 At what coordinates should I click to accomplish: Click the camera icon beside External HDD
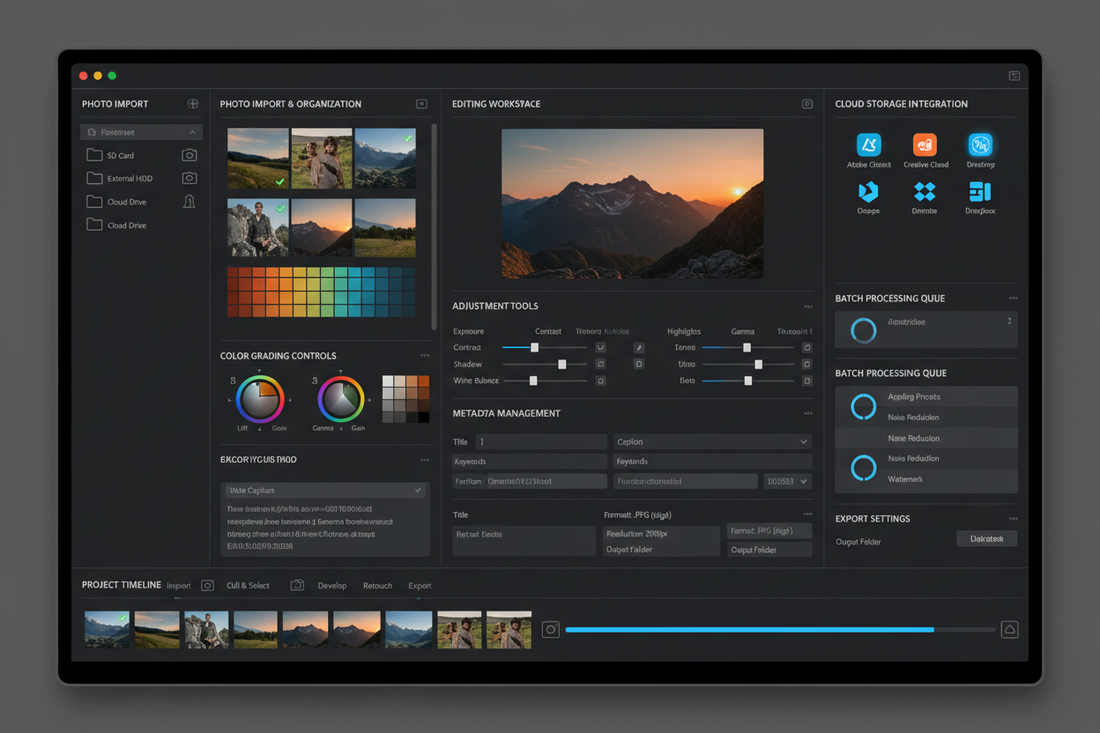(x=191, y=178)
